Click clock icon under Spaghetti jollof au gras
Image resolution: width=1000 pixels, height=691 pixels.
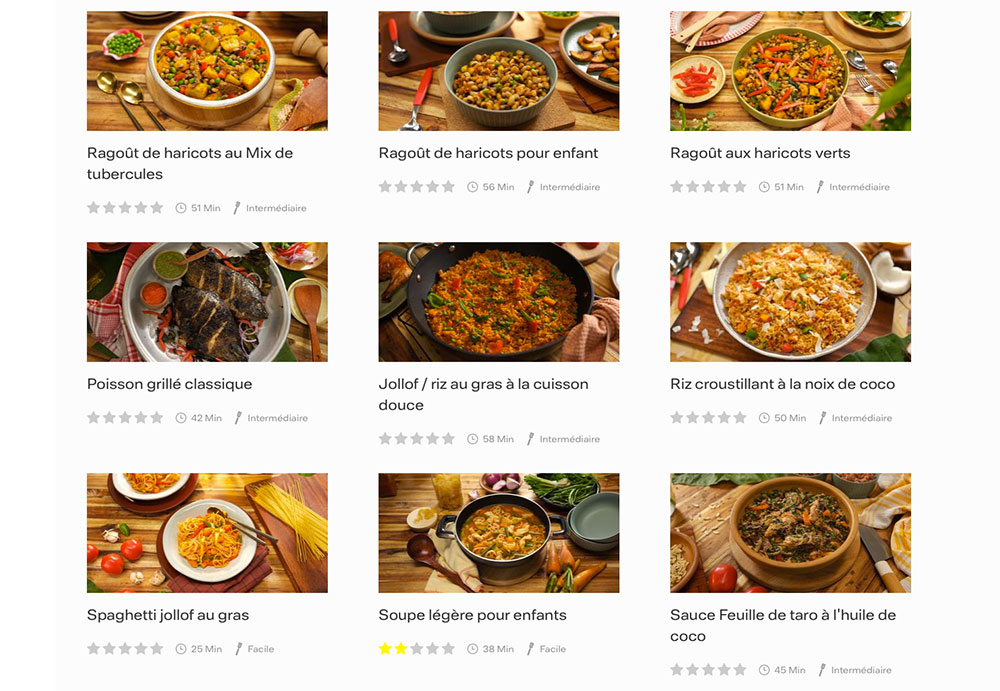(x=181, y=649)
